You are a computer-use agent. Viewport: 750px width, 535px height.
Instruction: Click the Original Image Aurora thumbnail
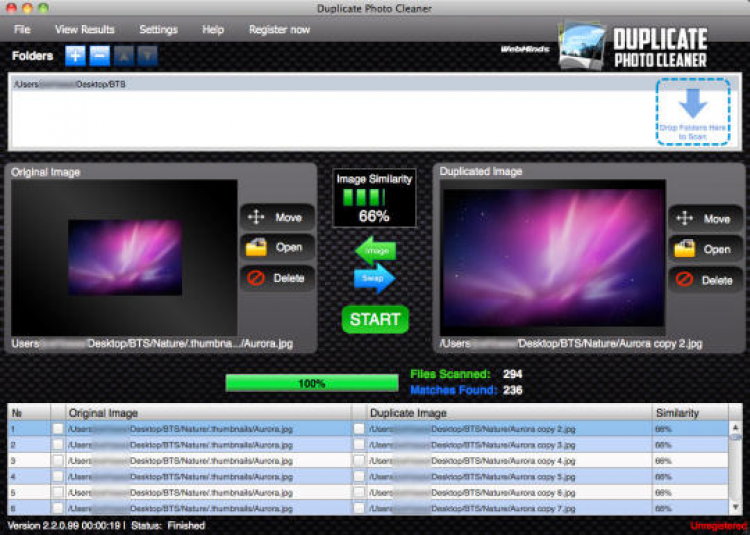[x=125, y=257]
